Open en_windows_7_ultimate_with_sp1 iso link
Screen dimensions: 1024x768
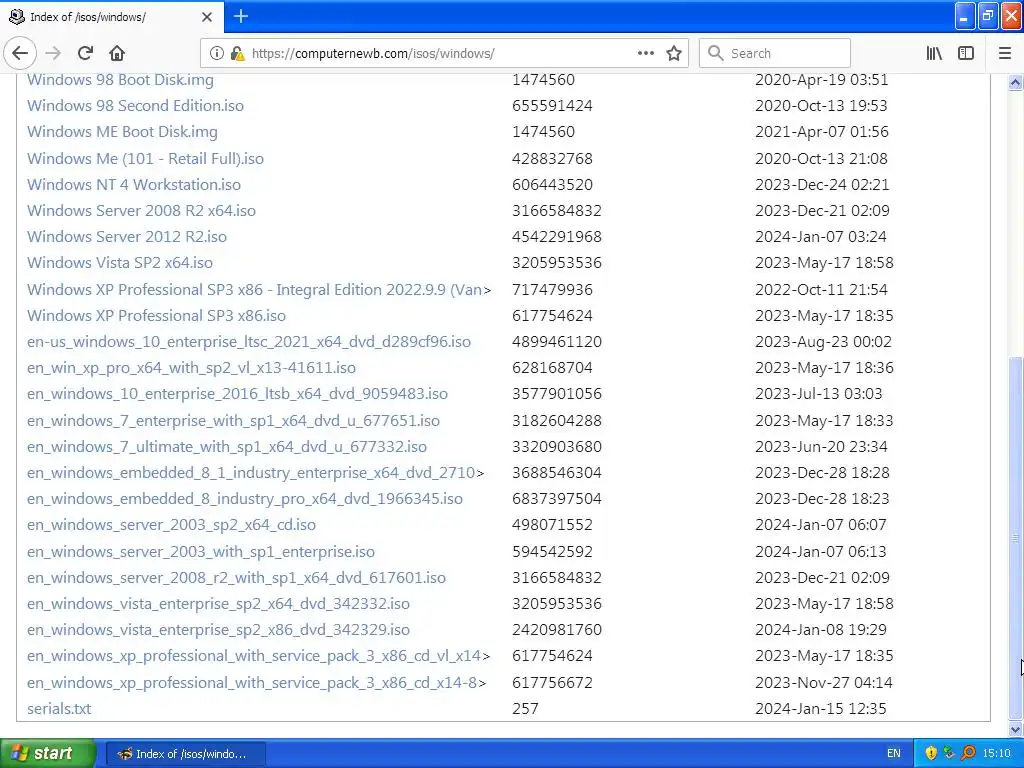(227, 447)
